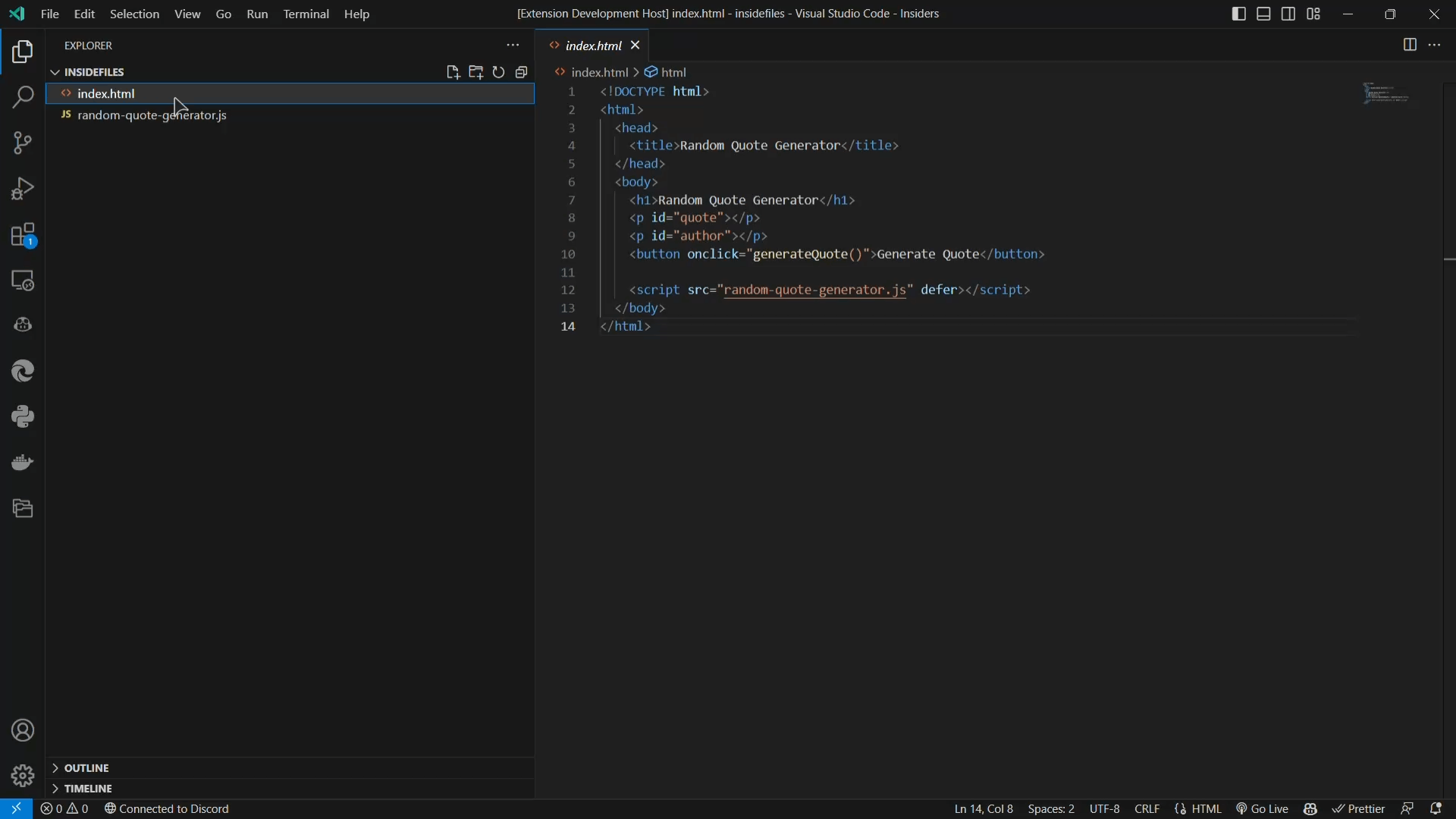Place cursor on the title tag line
Screen dimensions: 1456x819
pyautogui.click(x=764, y=146)
